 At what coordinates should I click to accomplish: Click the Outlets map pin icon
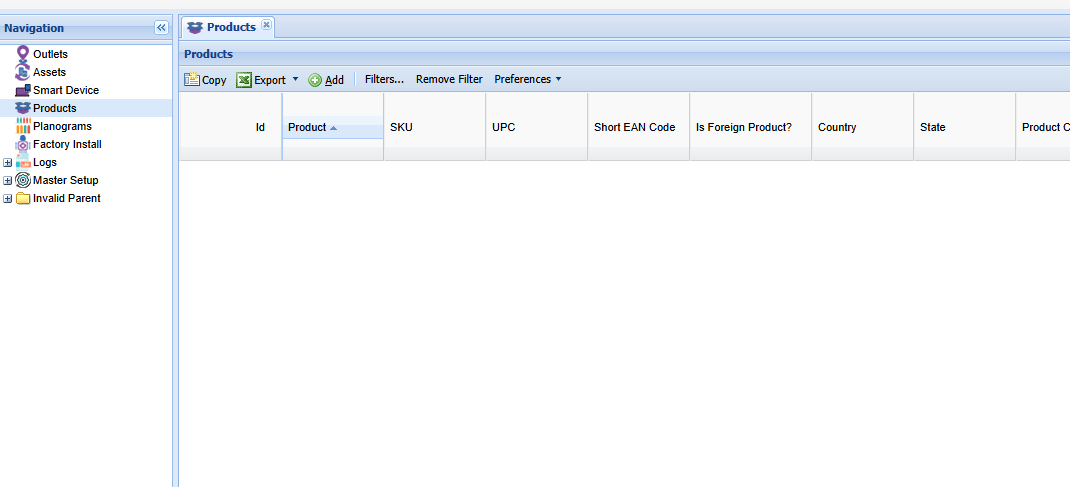click(x=23, y=54)
